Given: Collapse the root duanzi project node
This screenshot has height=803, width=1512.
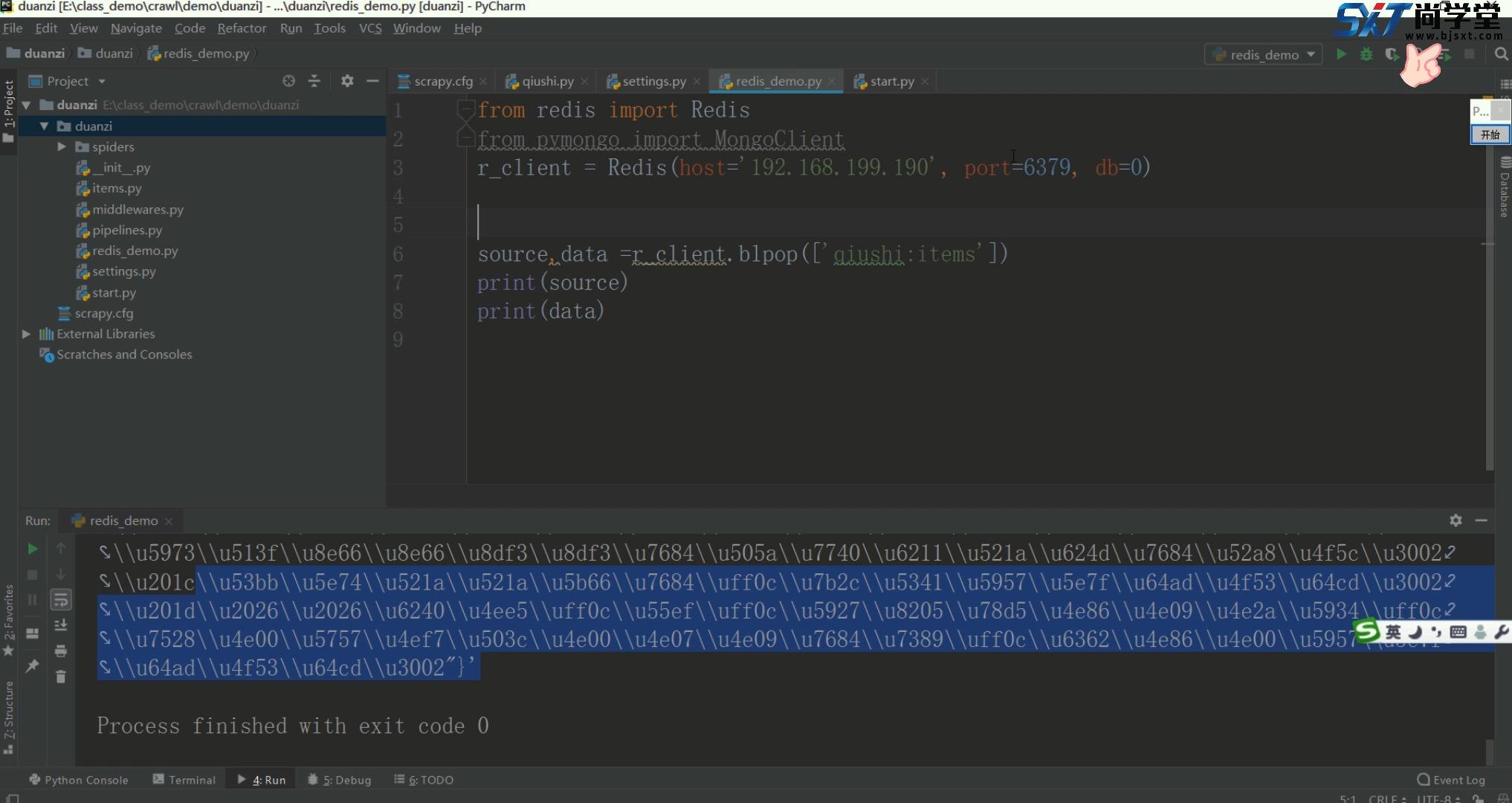Looking at the screenshot, I should coord(27,105).
